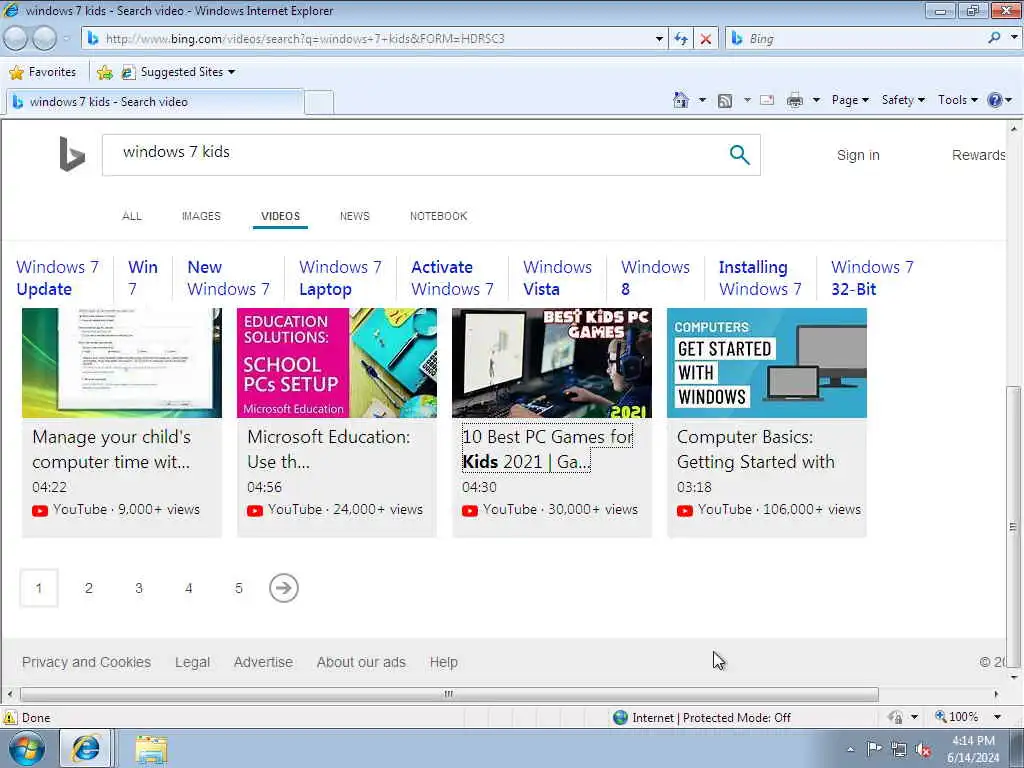Open the Privacy and Cookies link
The image size is (1024, 768).
point(86,662)
